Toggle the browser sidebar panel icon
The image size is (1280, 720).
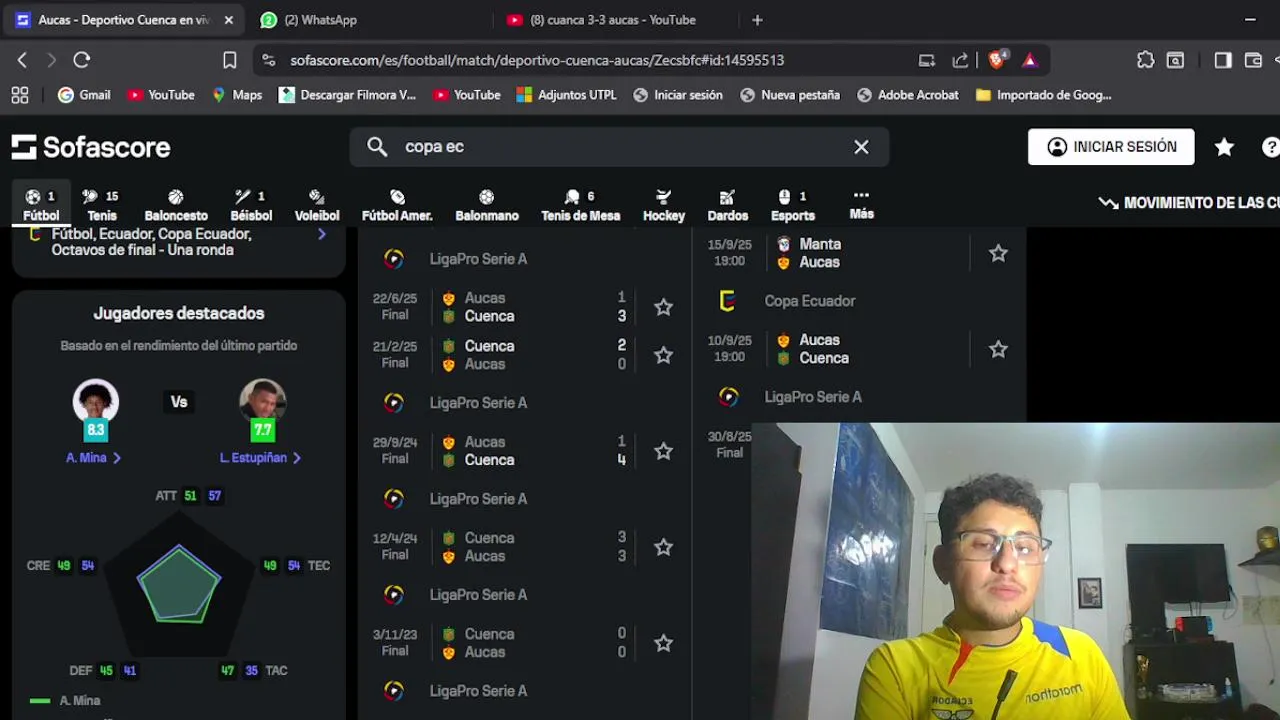click(x=1223, y=60)
